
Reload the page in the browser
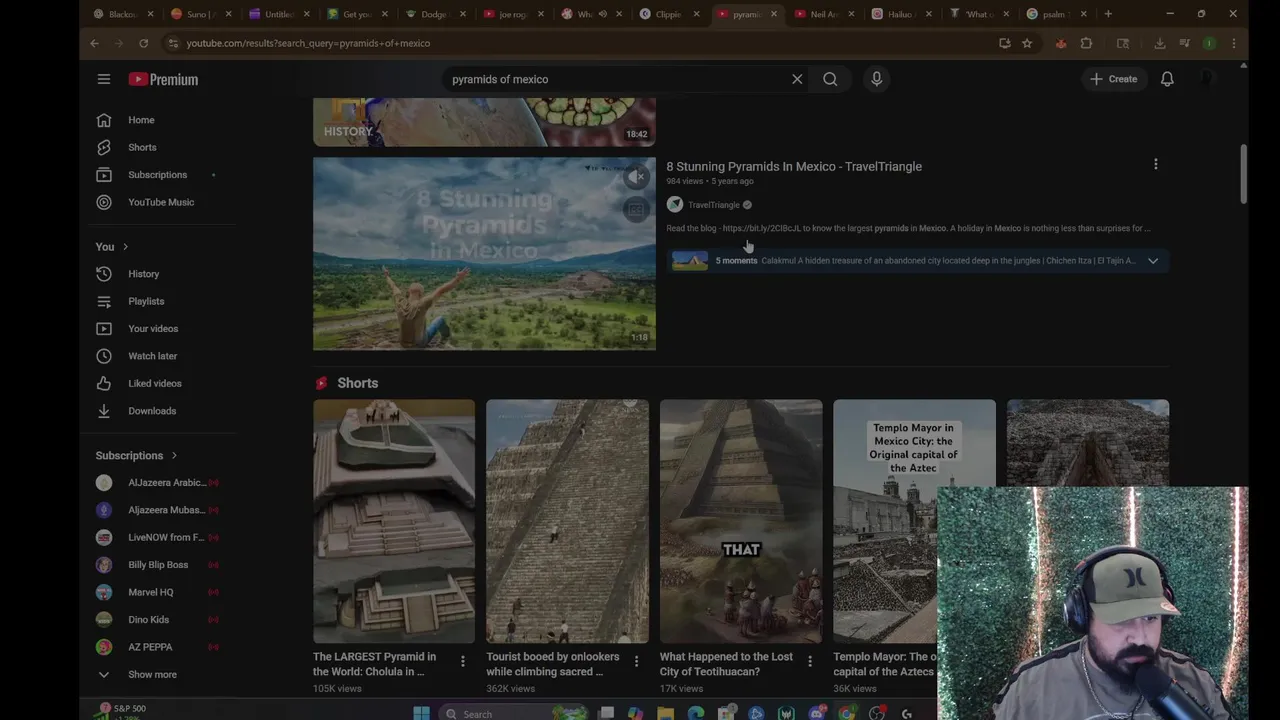pos(143,43)
